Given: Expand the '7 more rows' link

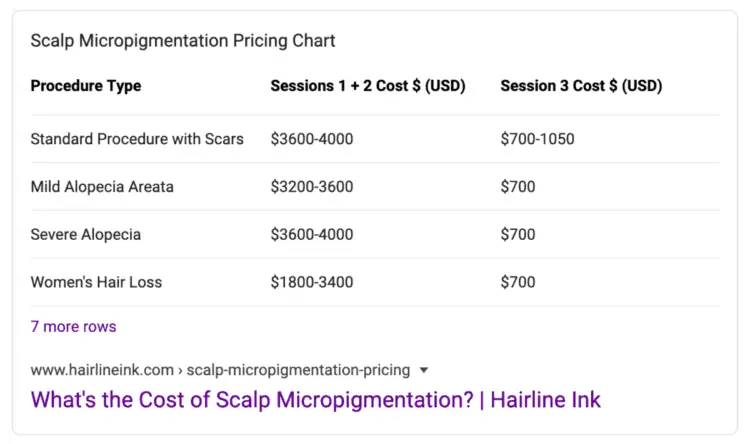Looking at the screenshot, I should tap(73, 327).
